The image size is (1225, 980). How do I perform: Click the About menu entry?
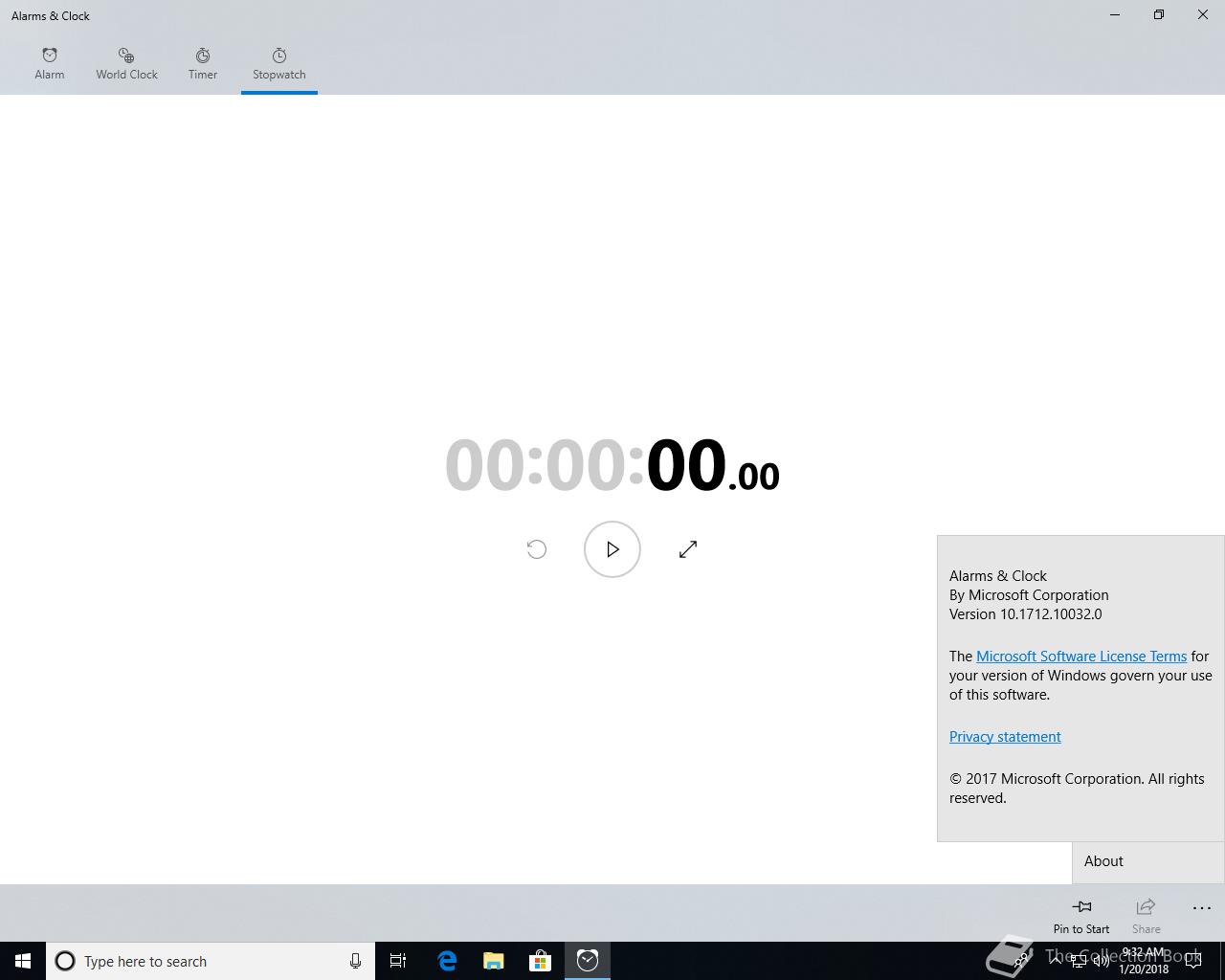coord(1148,861)
